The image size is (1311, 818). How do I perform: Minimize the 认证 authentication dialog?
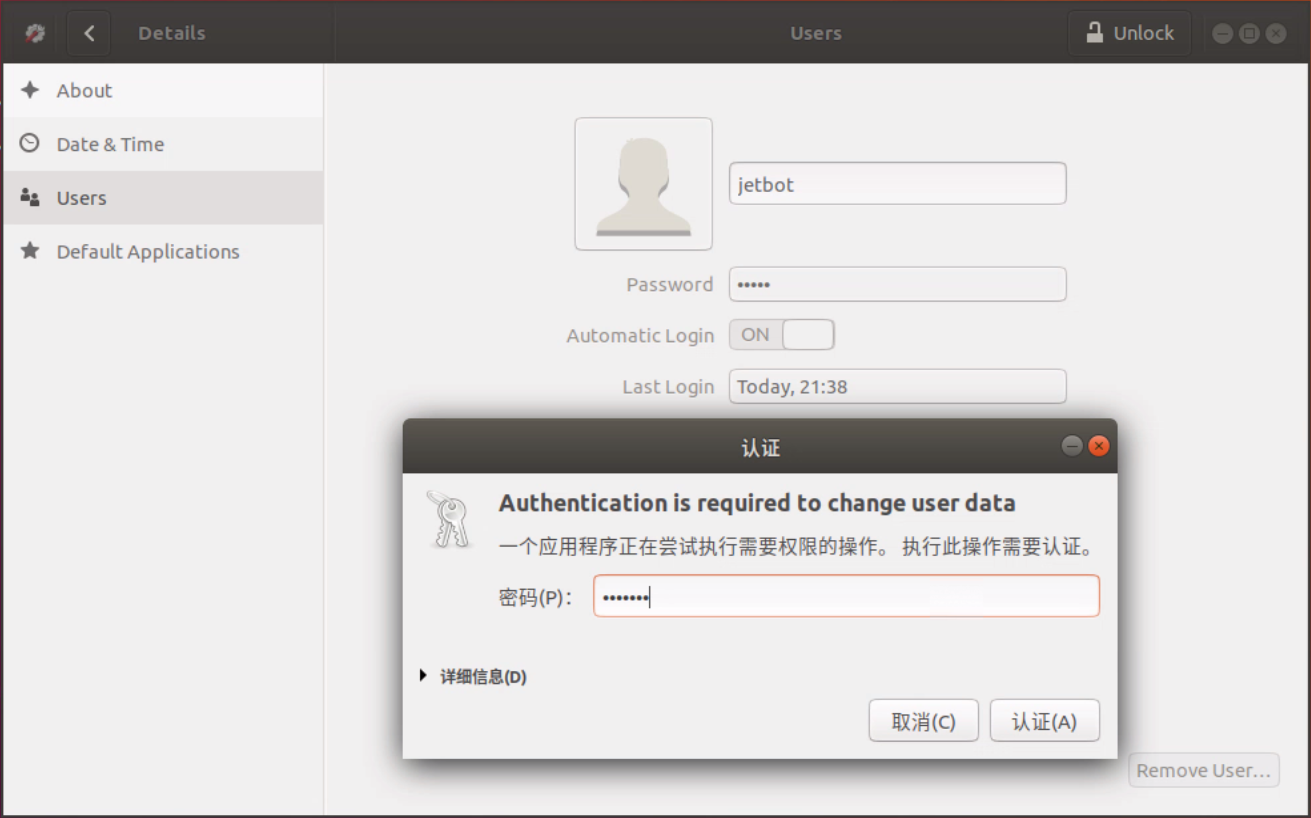click(1071, 446)
